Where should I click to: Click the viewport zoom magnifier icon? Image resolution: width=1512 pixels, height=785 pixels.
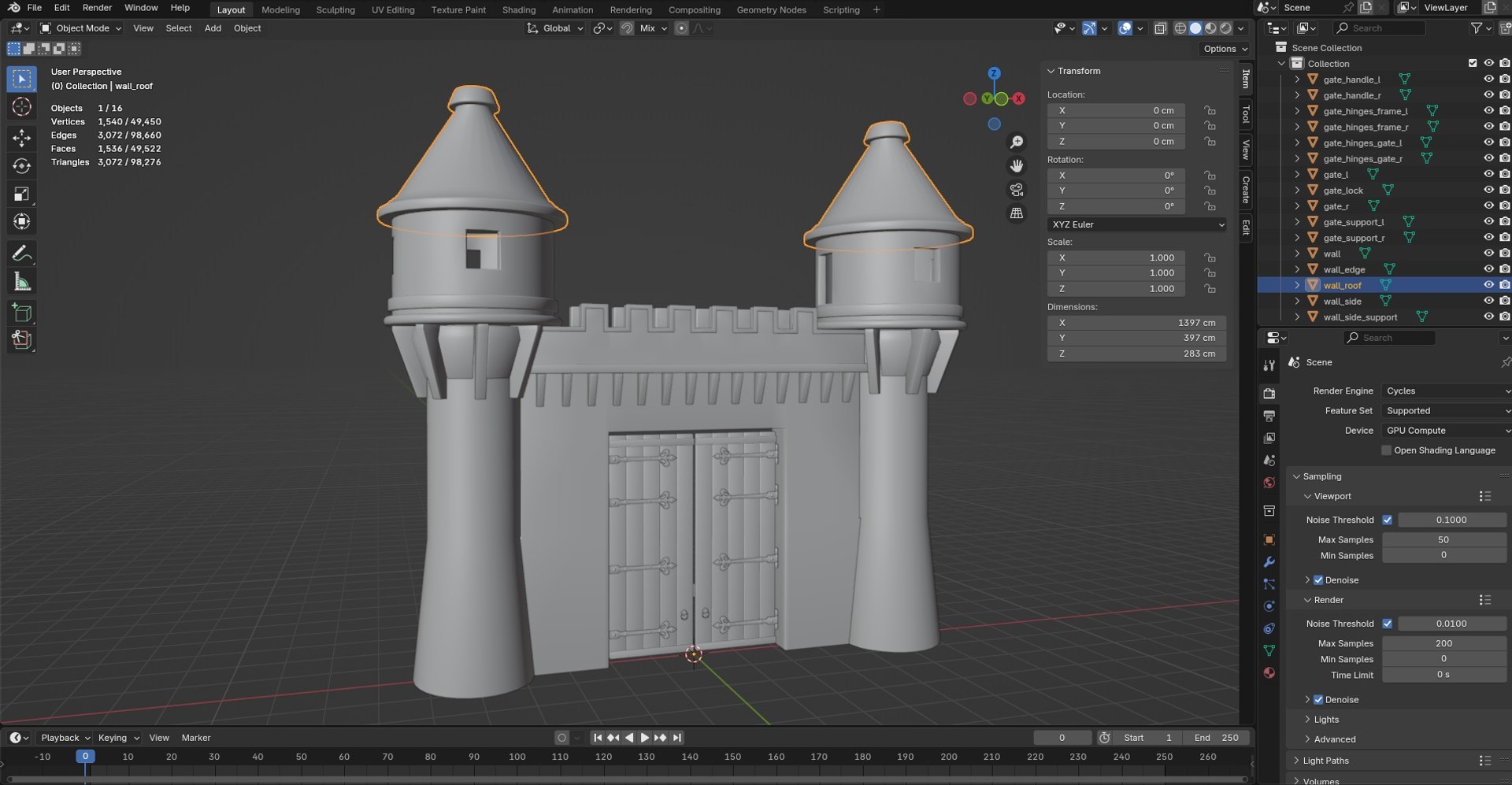[x=1017, y=142]
